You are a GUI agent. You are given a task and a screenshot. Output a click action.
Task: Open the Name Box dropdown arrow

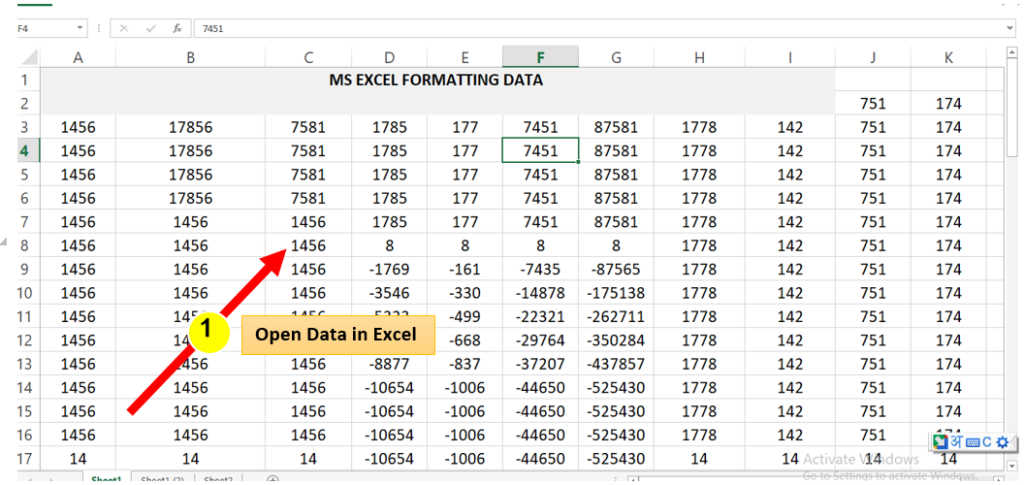pos(80,29)
